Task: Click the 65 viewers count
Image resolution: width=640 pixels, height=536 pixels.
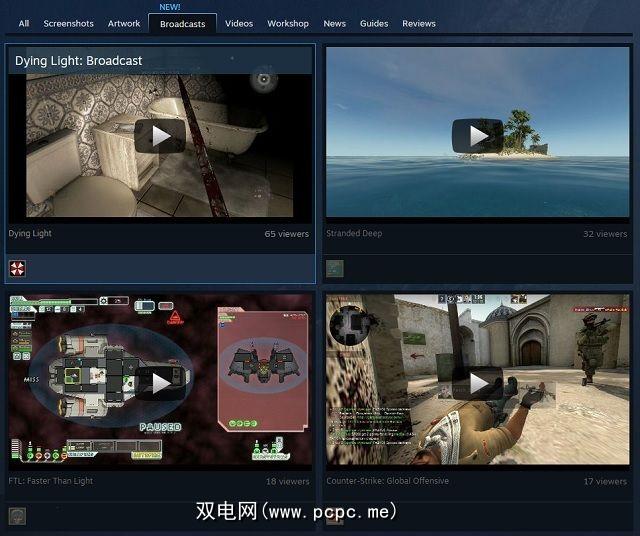Action: pyautogui.click(x=287, y=234)
